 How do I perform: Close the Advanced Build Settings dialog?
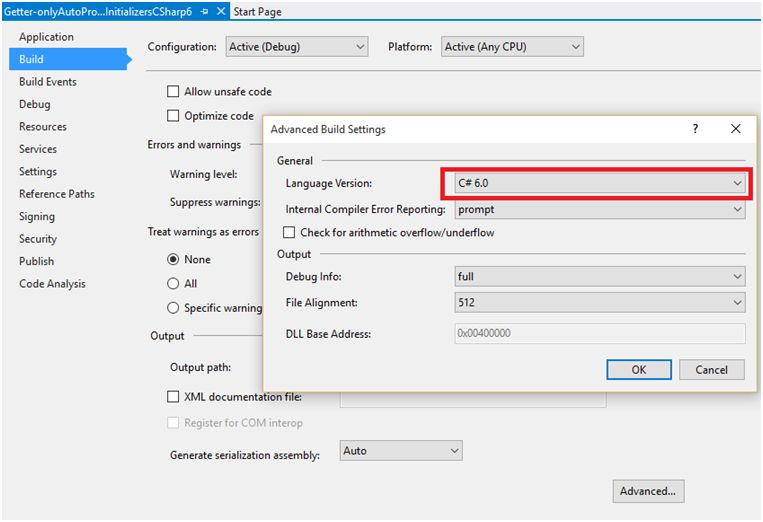[x=736, y=129]
